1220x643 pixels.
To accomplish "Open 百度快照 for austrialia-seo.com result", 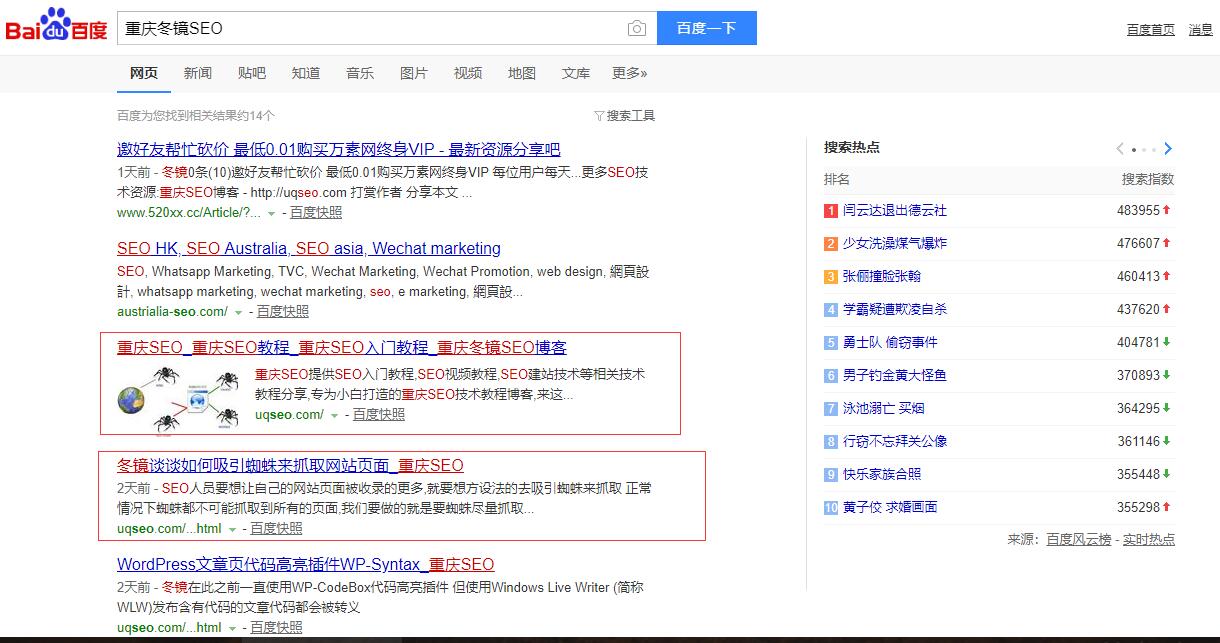I will (x=283, y=312).
